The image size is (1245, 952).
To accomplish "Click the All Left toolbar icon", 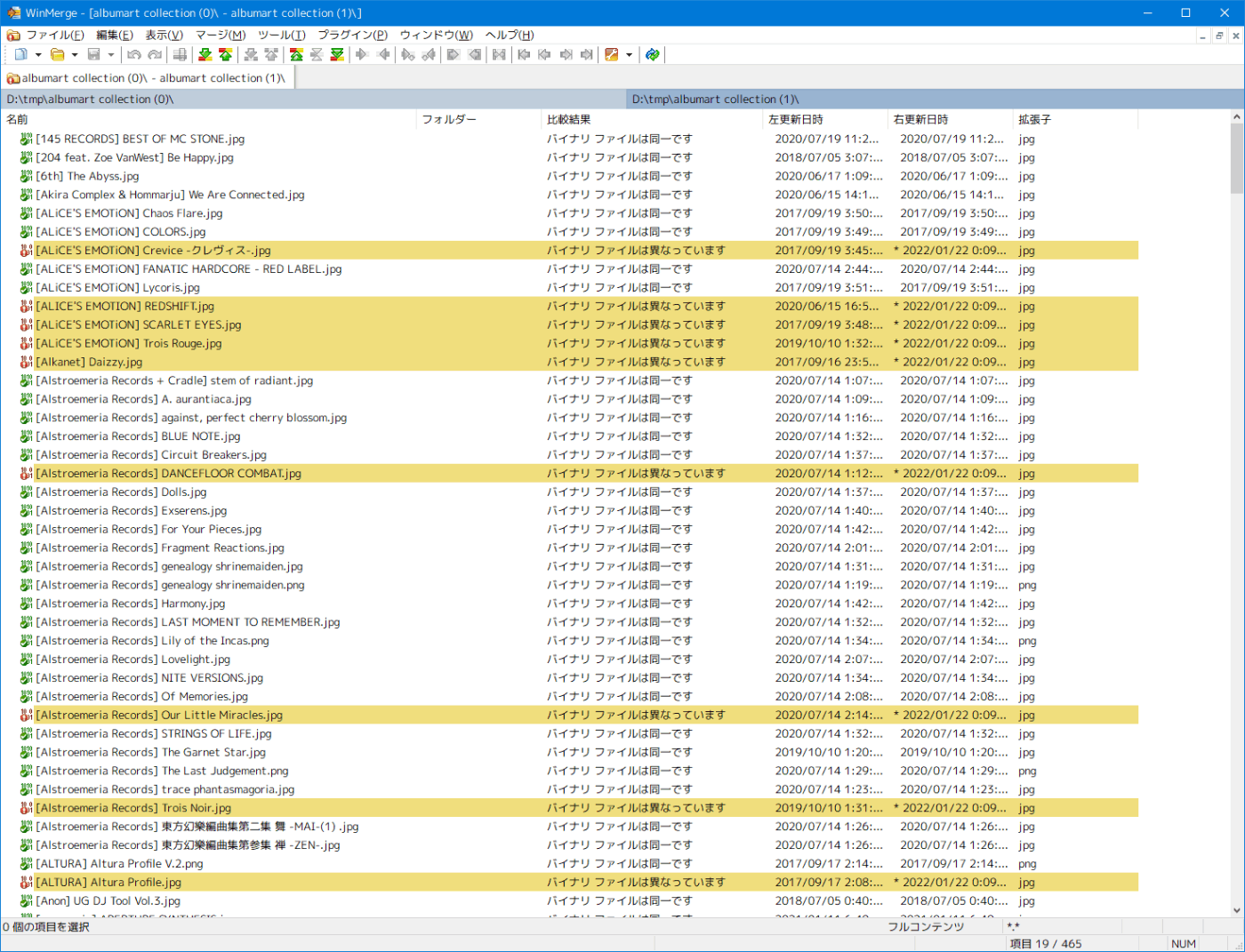I will tap(475, 54).
